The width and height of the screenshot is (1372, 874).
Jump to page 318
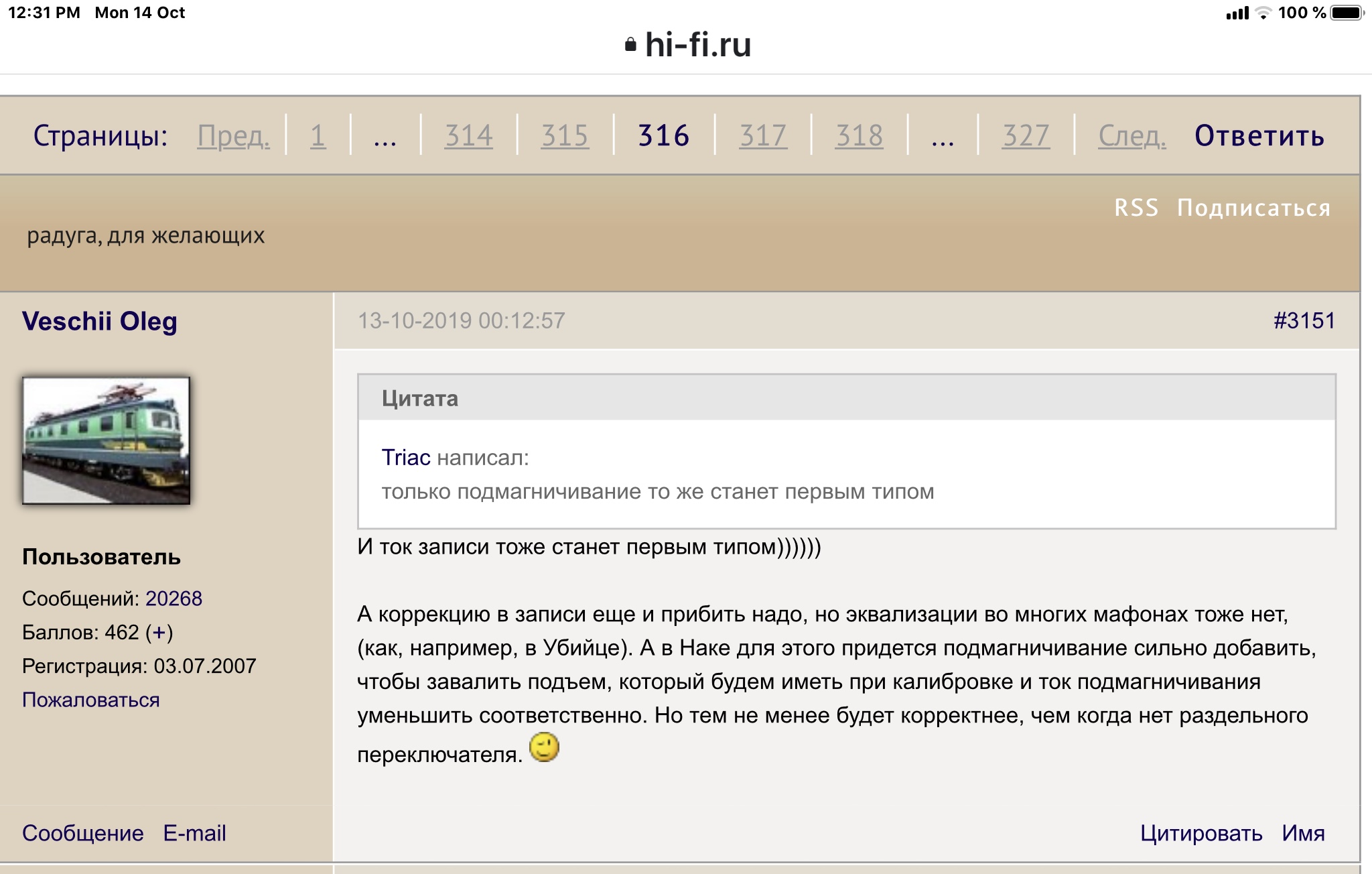point(859,135)
